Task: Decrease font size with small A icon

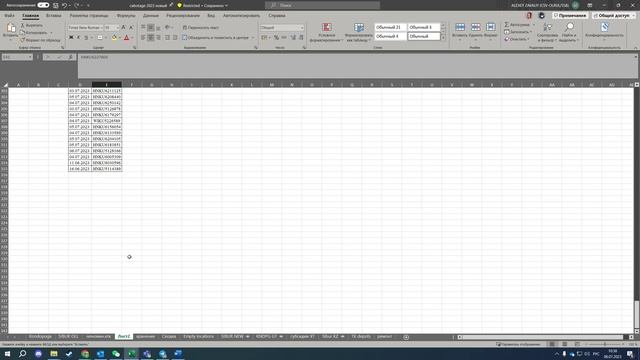Action: [x=131, y=27]
